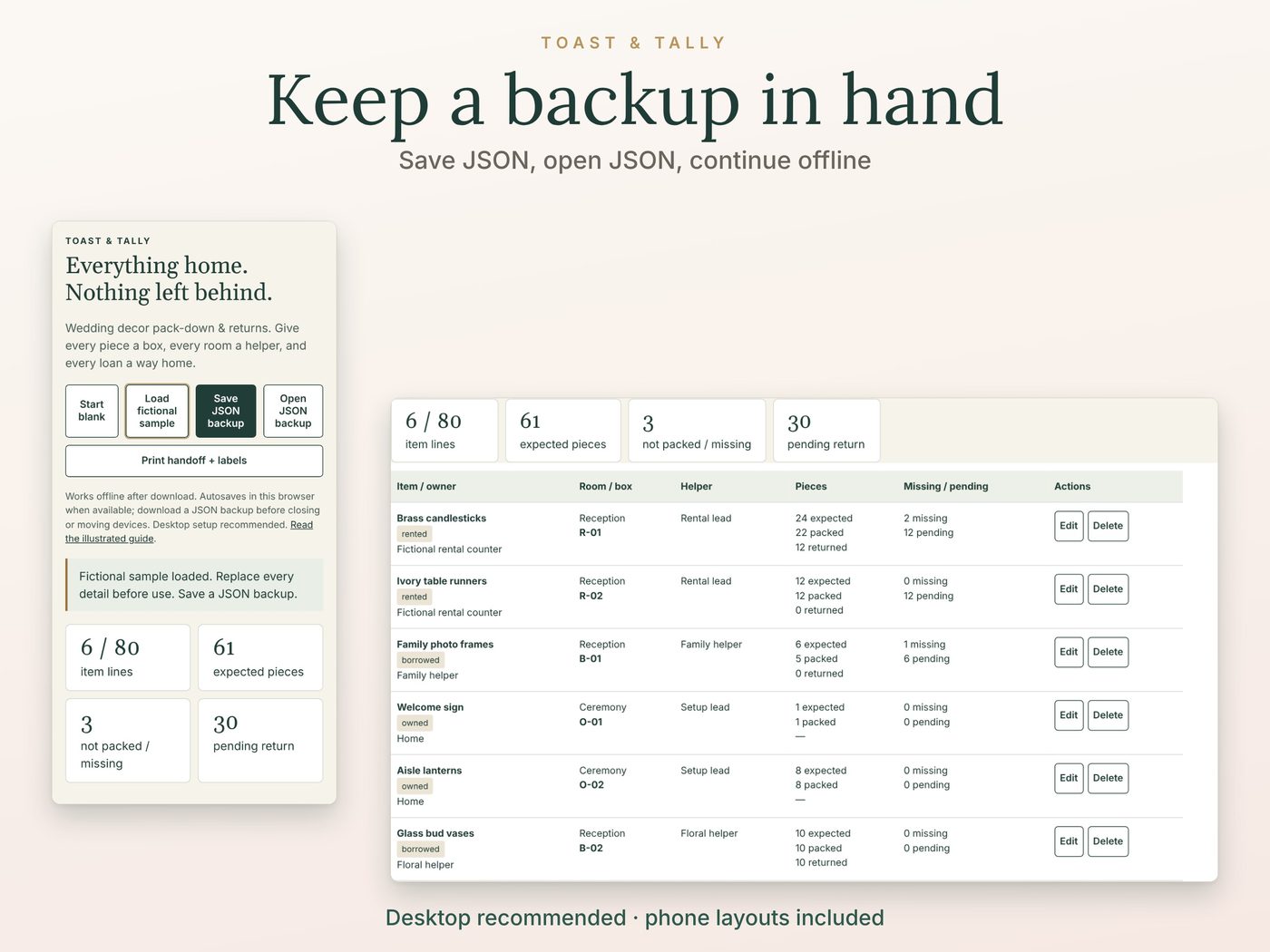Click box code 'B-01'
This screenshot has width=1270, height=952.
[x=591, y=659]
